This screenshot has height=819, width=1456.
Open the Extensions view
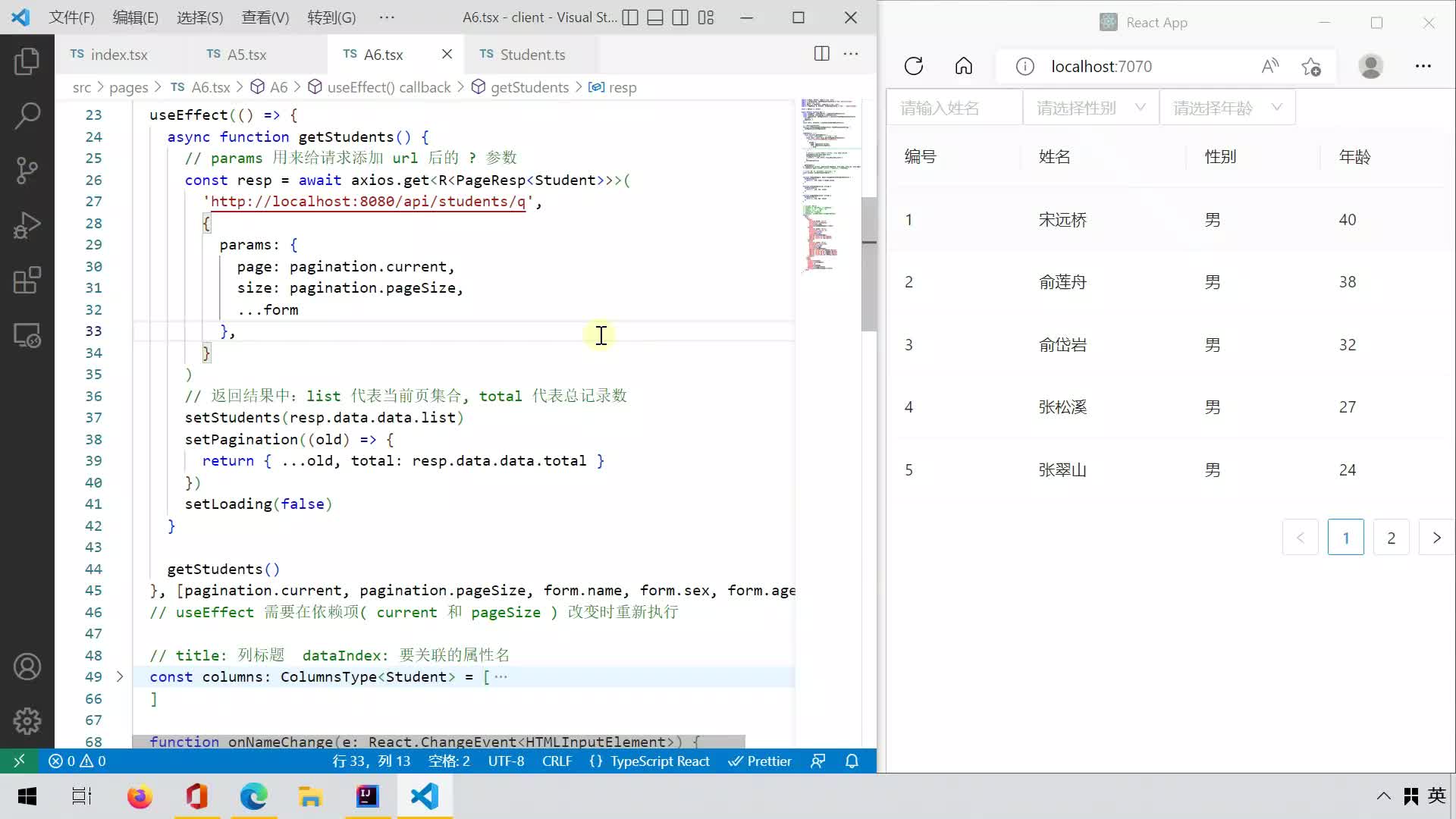point(27,281)
